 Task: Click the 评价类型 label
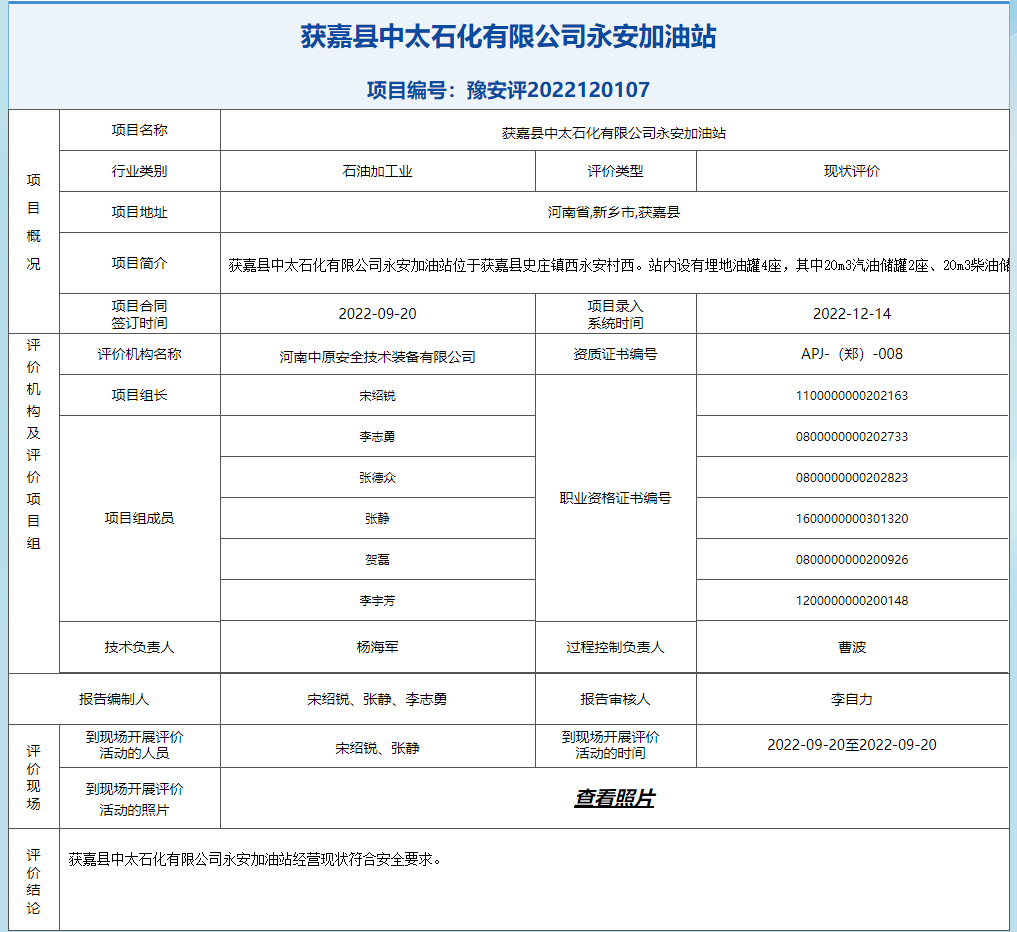click(616, 171)
